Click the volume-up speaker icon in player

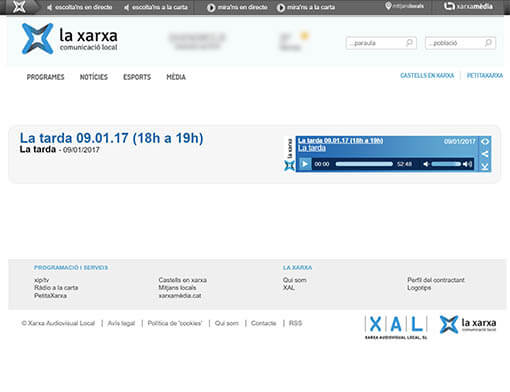pos(468,164)
